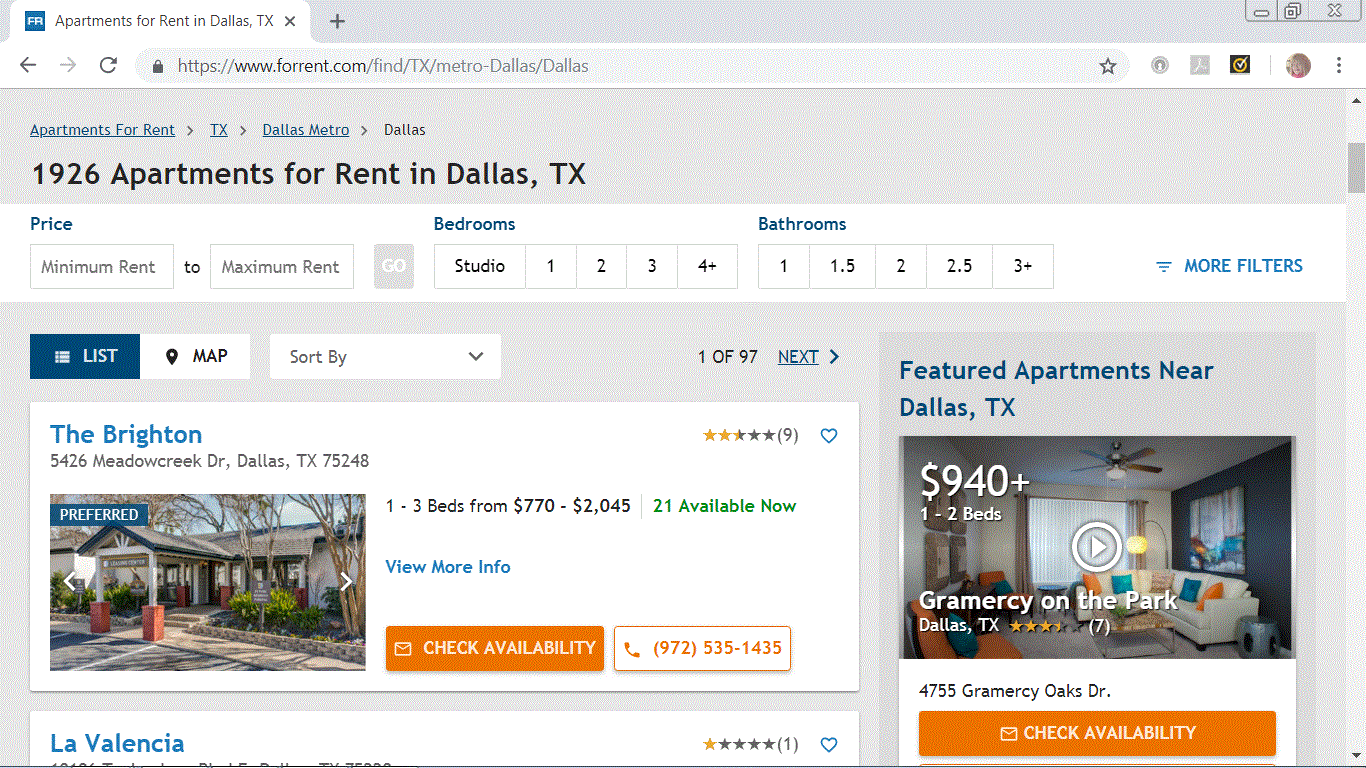Click "1926 Apartments for Rent in Dallas, TX" heading
The width and height of the screenshot is (1366, 768).
309,174
